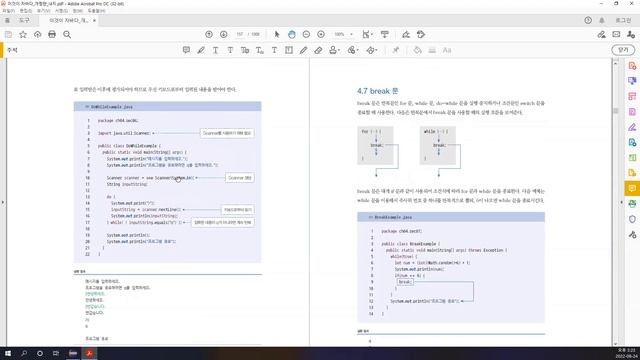Switch to the 홈 tab
The width and height of the screenshot is (640, 360).
pos(7,20)
